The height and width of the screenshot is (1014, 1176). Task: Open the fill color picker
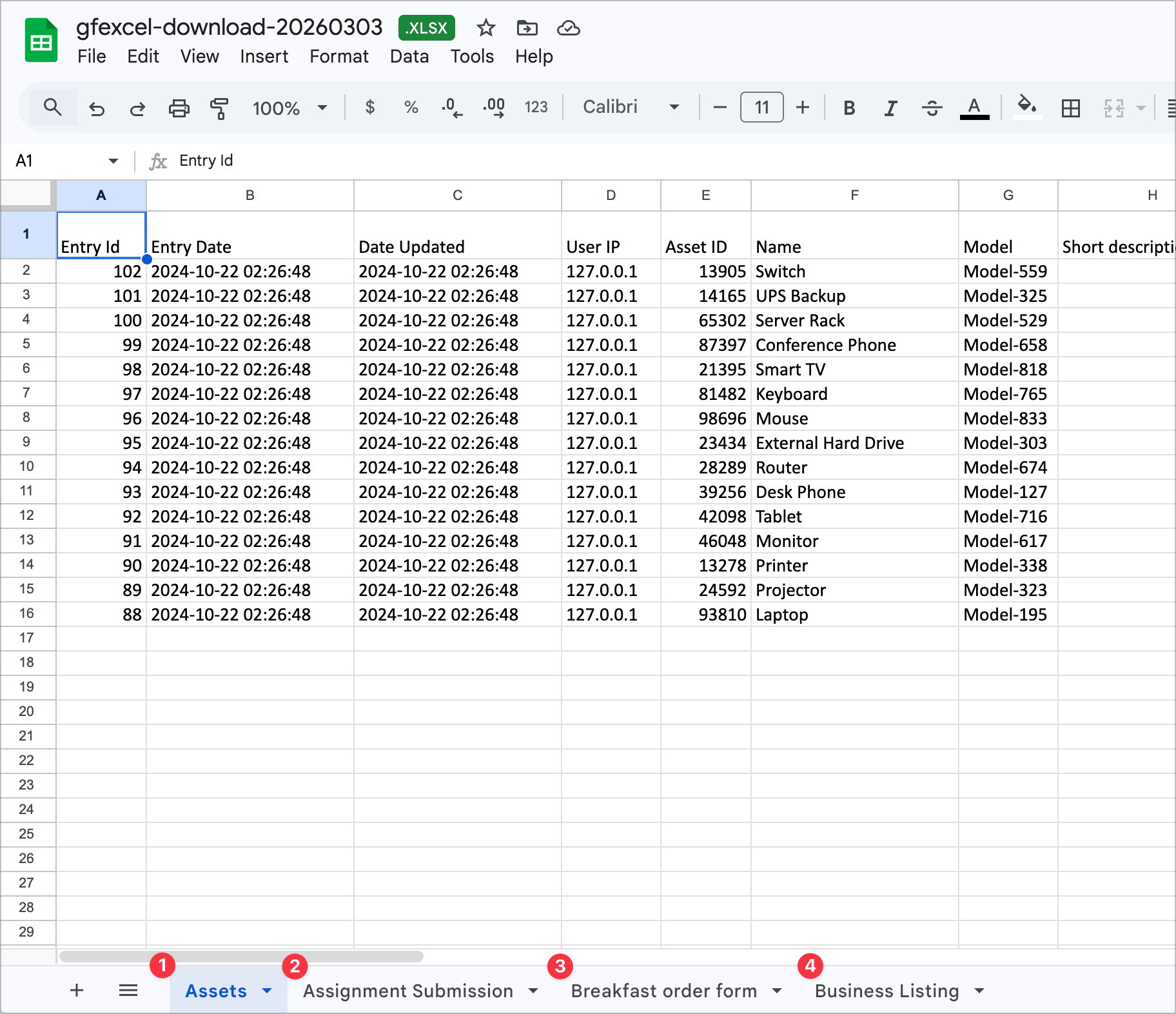click(1026, 108)
